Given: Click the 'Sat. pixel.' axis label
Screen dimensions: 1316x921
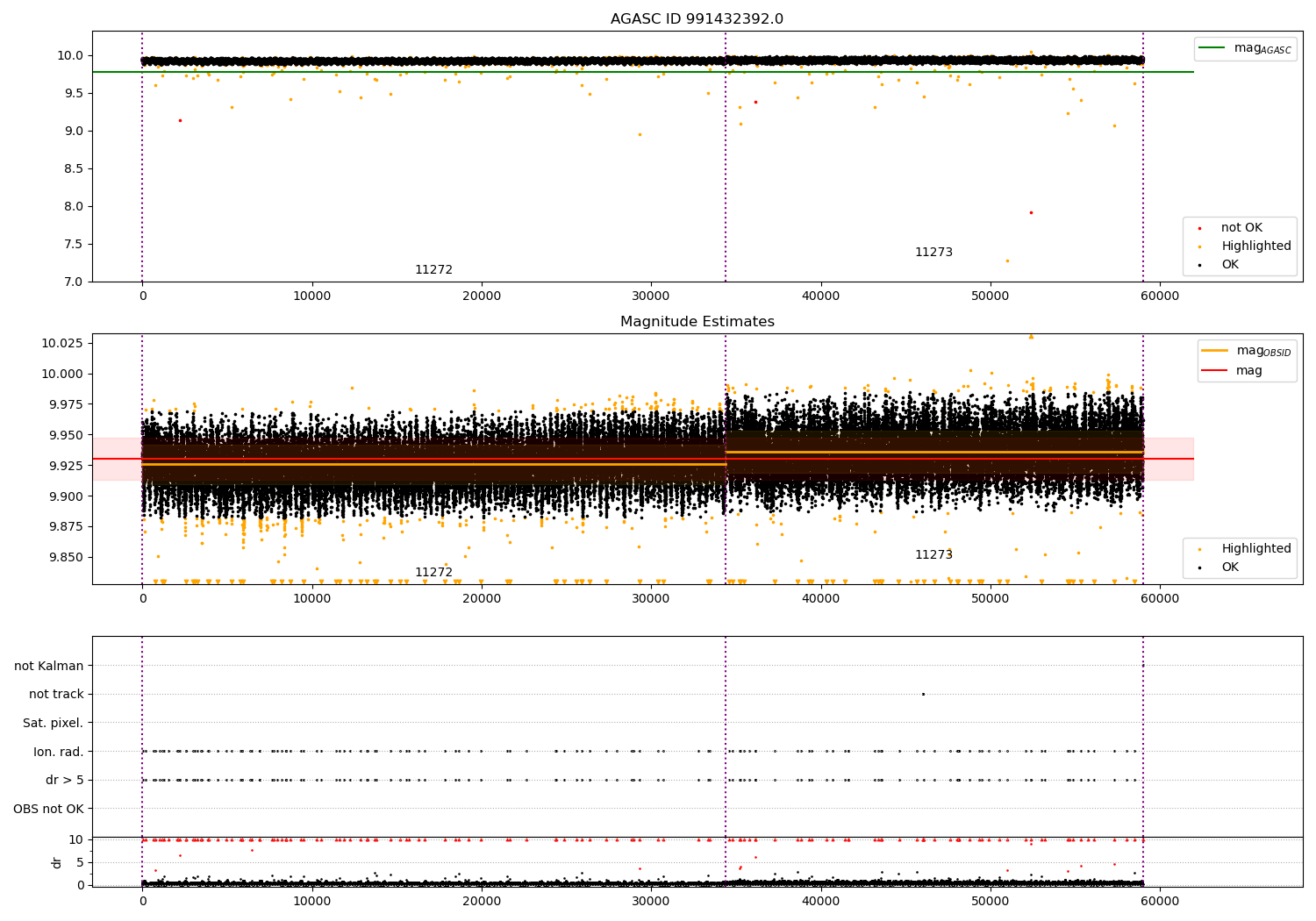Looking at the screenshot, I should click(53, 723).
